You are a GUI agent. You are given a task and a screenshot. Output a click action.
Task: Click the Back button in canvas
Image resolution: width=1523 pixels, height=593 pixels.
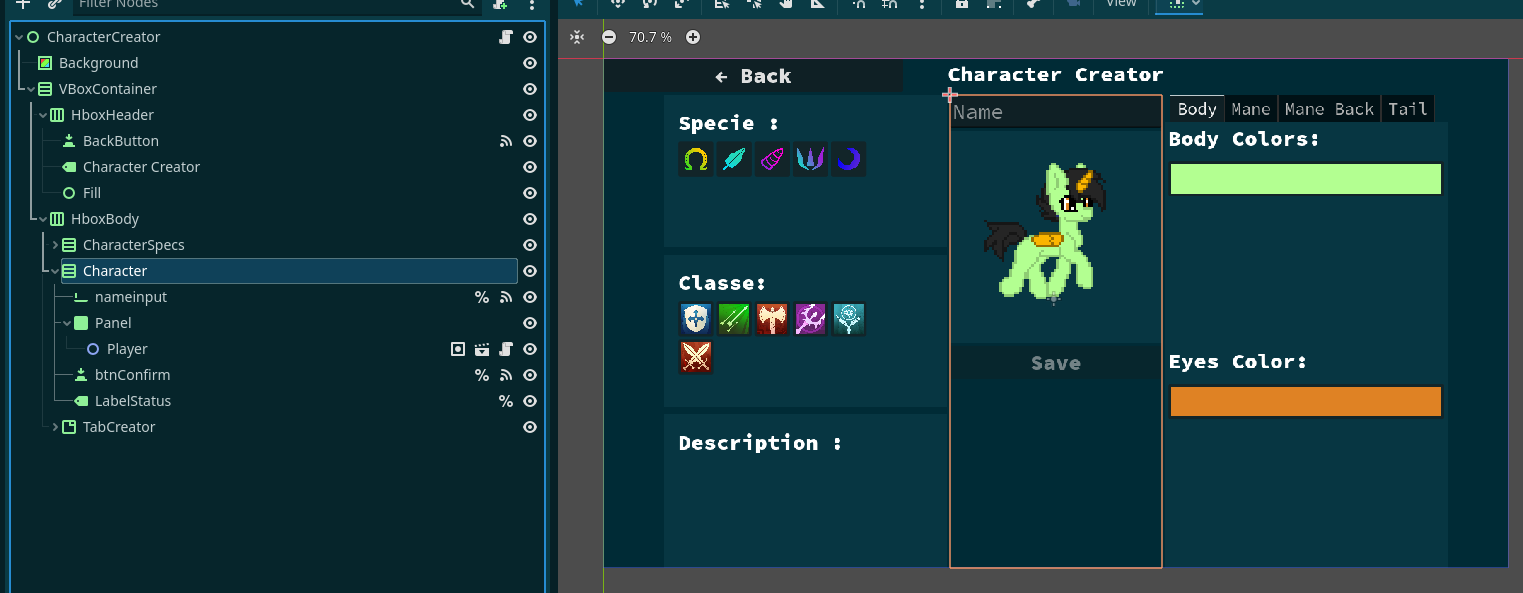pos(753,76)
